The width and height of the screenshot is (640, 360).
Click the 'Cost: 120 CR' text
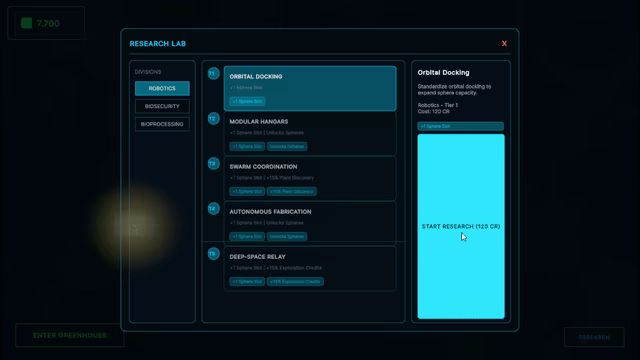point(433,111)
